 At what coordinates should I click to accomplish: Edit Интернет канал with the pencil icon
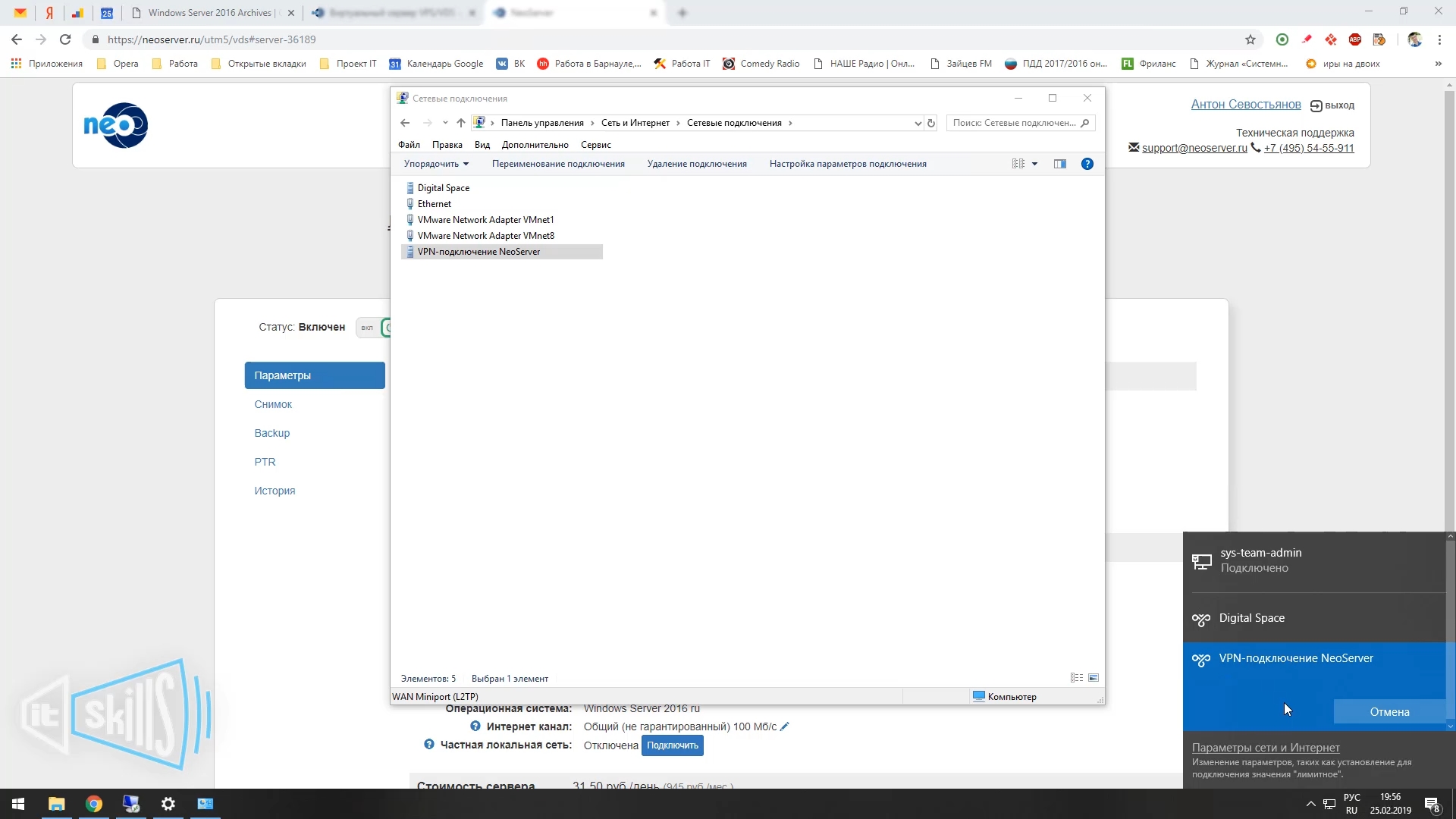click(x=785, y=726)
